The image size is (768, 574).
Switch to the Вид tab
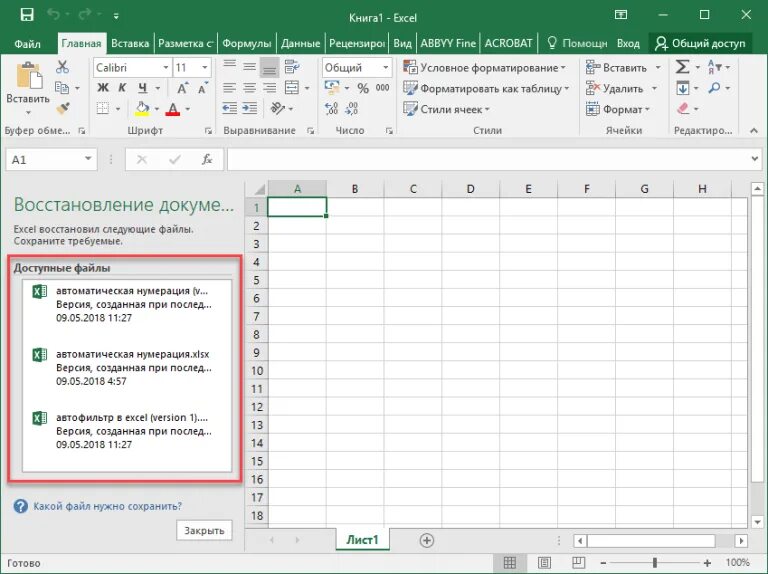click(402, 44)
